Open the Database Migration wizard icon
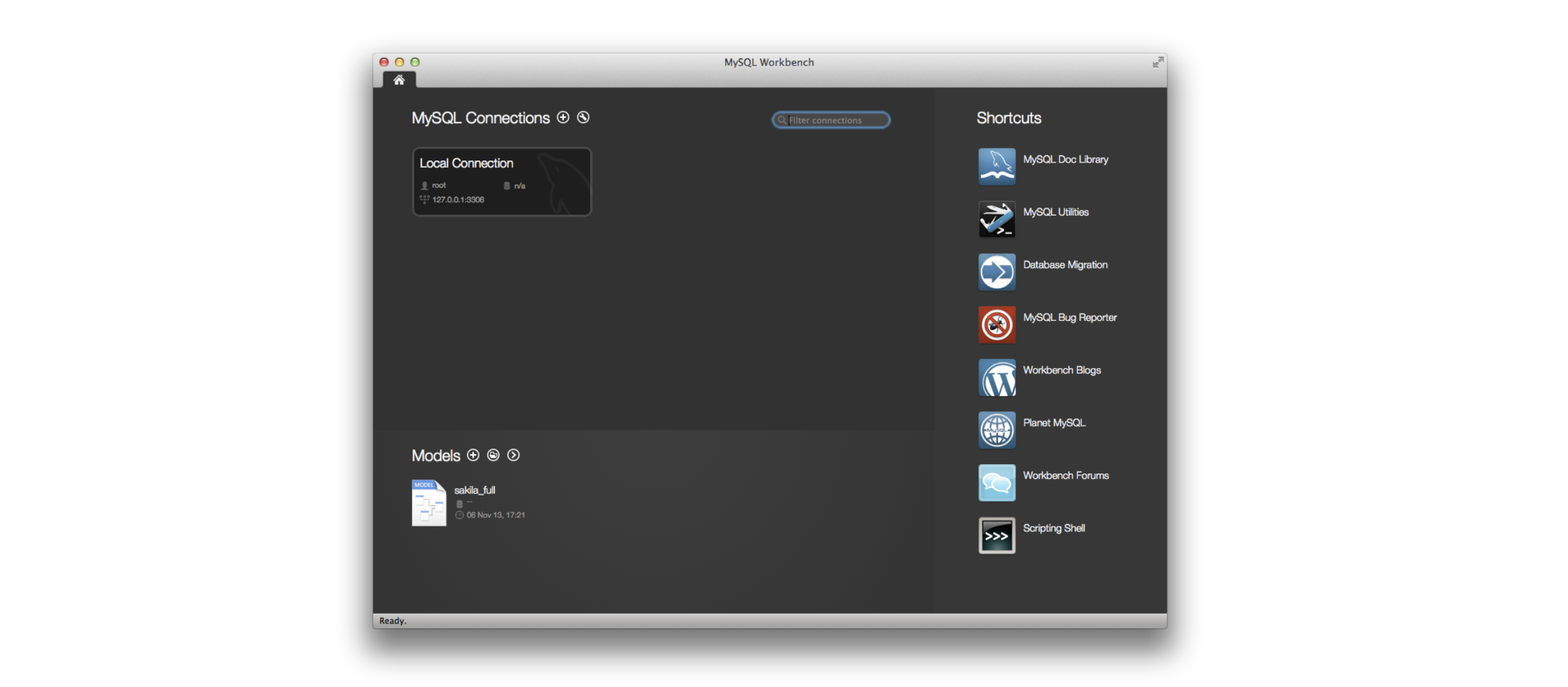The width and height of the screenshot is (1568, 687). [x=996, y=271]
